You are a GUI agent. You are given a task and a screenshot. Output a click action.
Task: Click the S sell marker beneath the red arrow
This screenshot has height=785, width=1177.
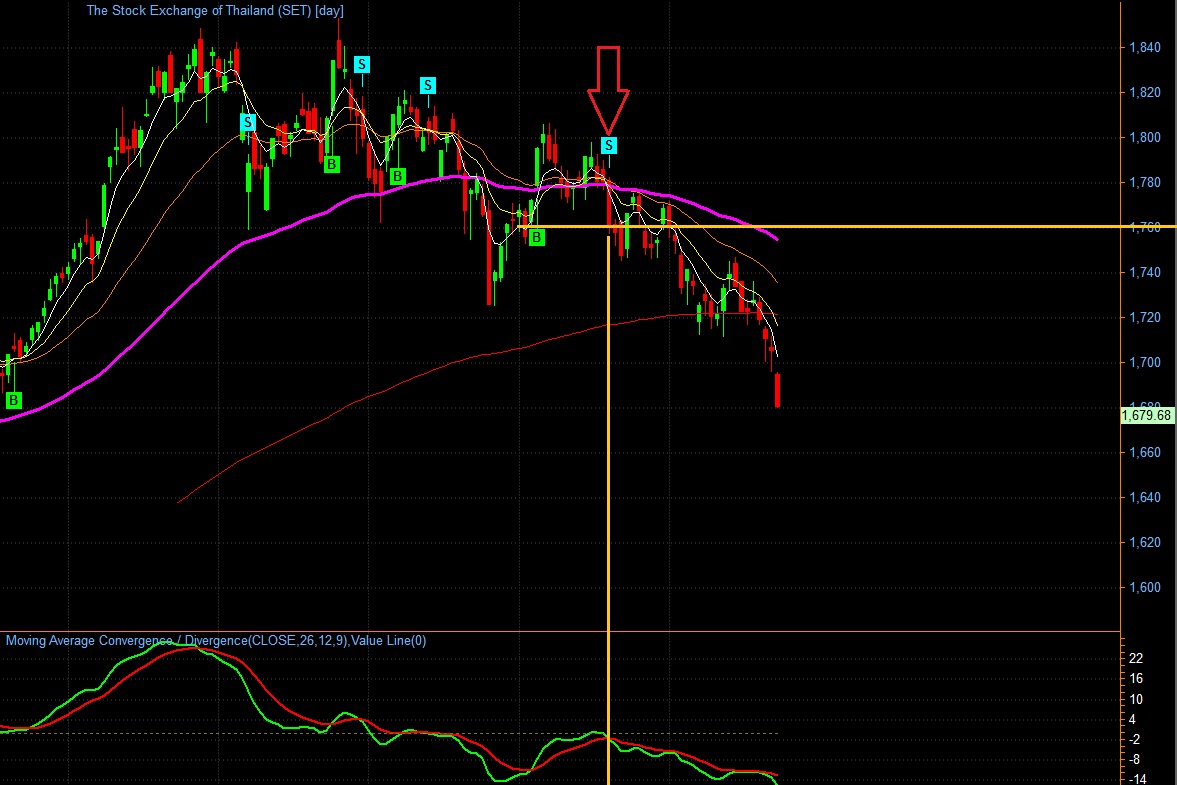pos(609,145)
